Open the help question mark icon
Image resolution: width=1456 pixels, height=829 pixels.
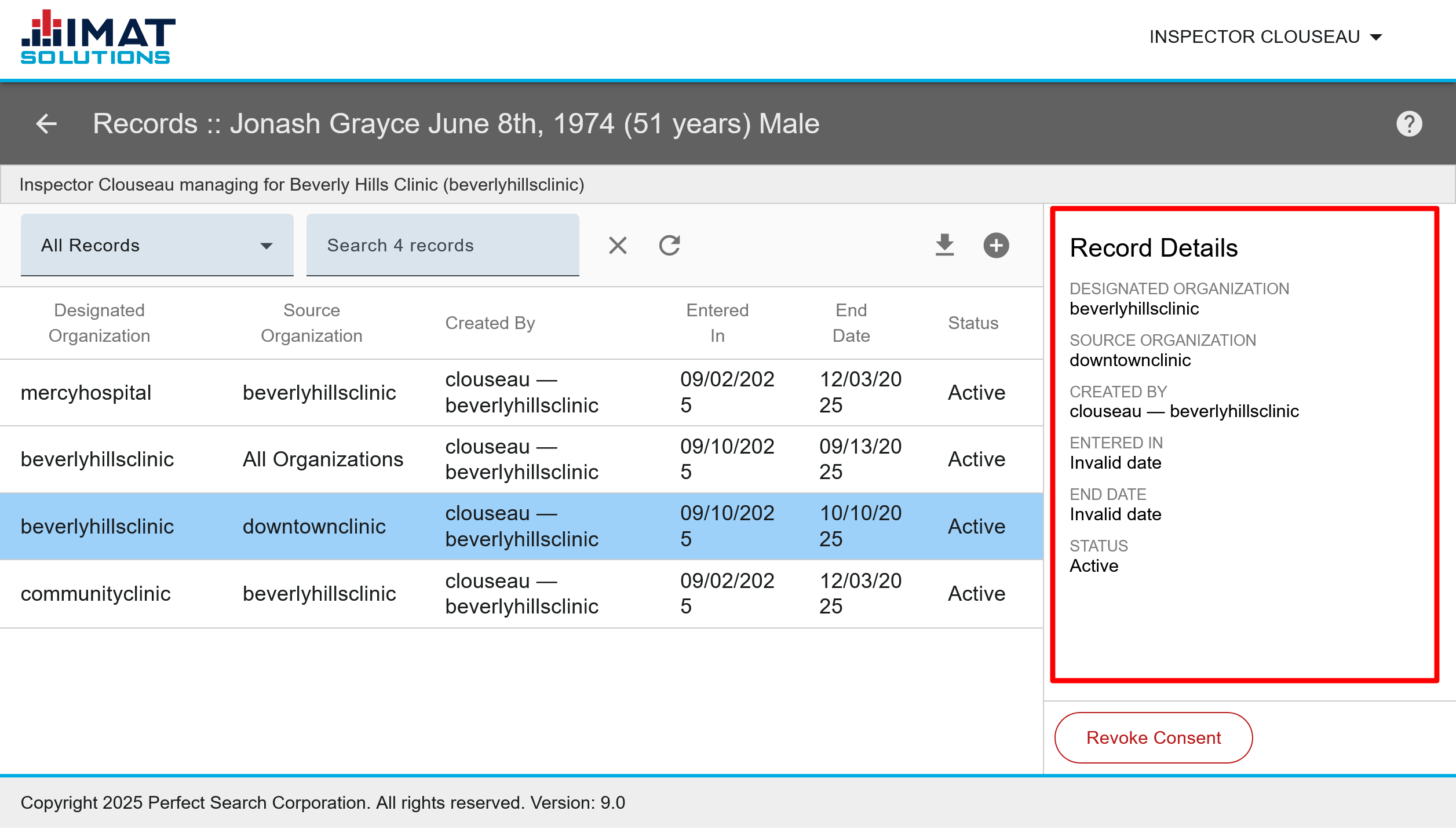click(x=1408, y=123)
